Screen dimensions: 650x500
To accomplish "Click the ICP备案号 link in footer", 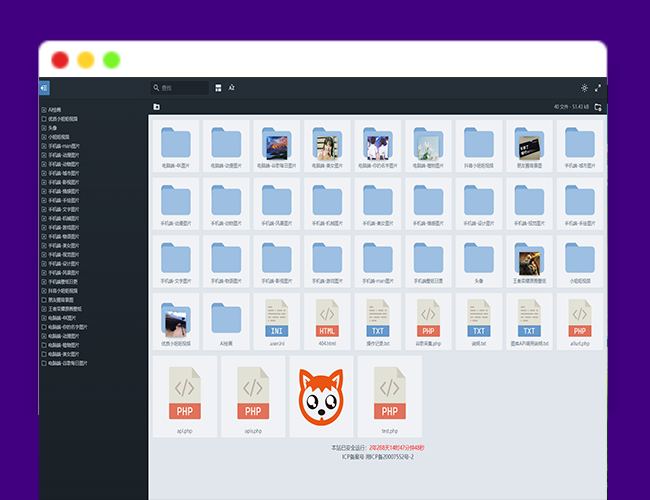I will (x=377, y=456).
